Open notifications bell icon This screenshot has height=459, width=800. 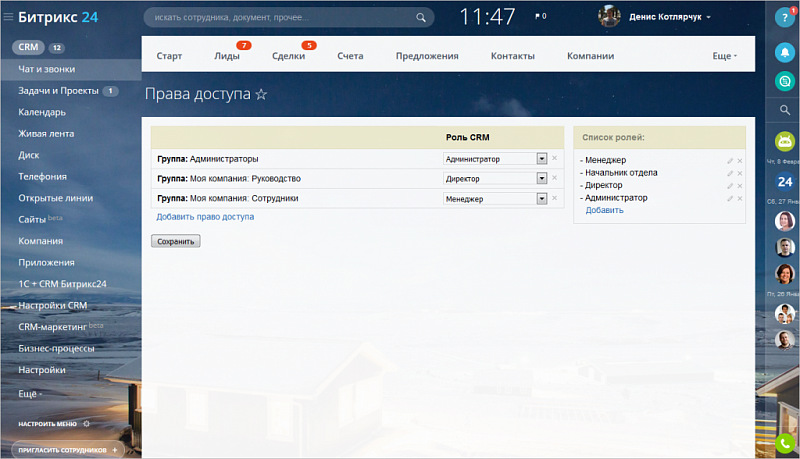[x=784, y=52]
